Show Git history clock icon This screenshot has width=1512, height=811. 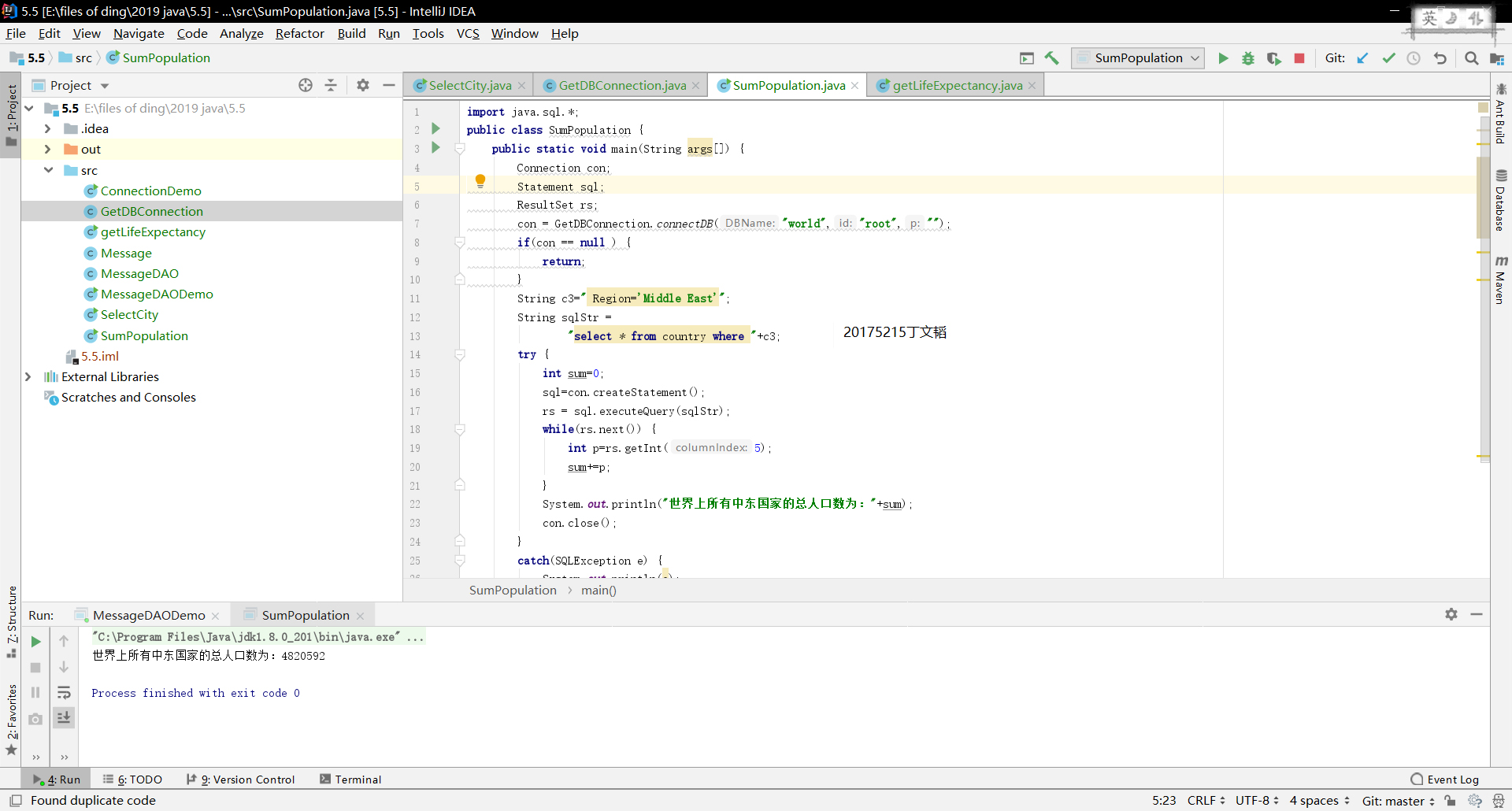click(x=1414, y=58)
